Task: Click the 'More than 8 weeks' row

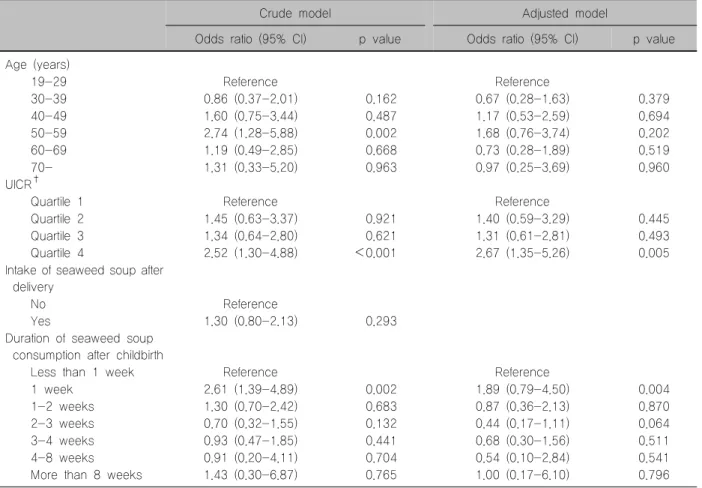Action: 86,475
